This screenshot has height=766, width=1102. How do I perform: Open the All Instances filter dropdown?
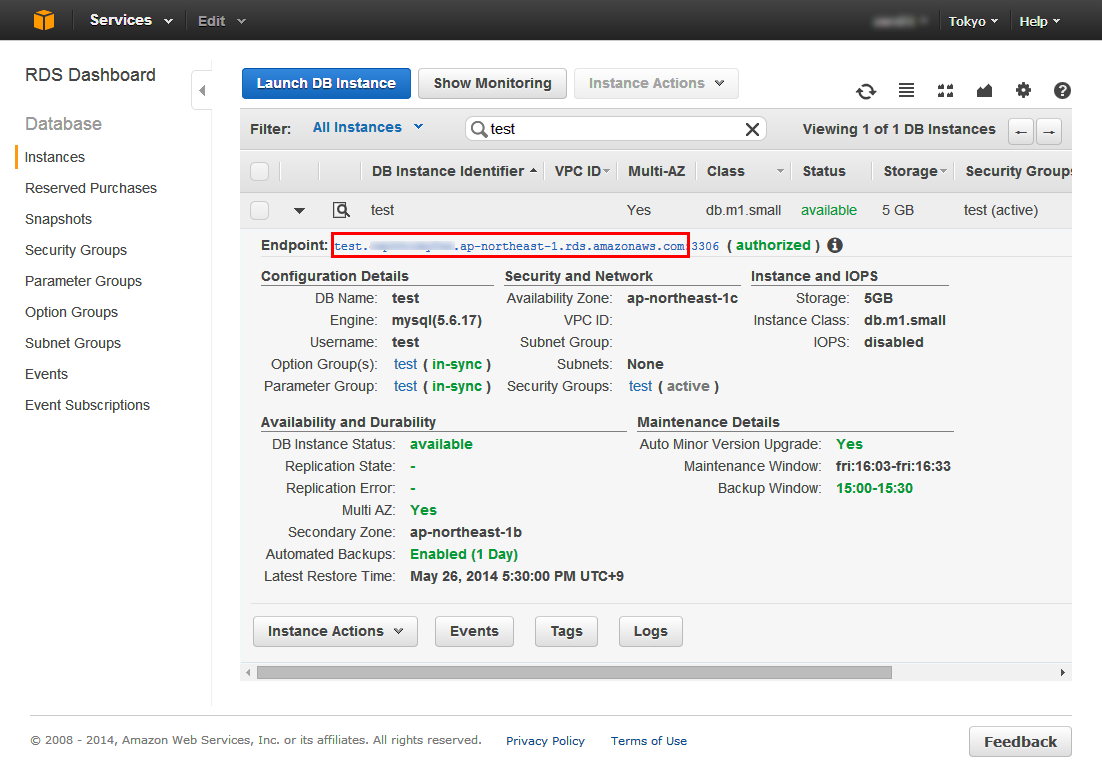tap(368, 127)
